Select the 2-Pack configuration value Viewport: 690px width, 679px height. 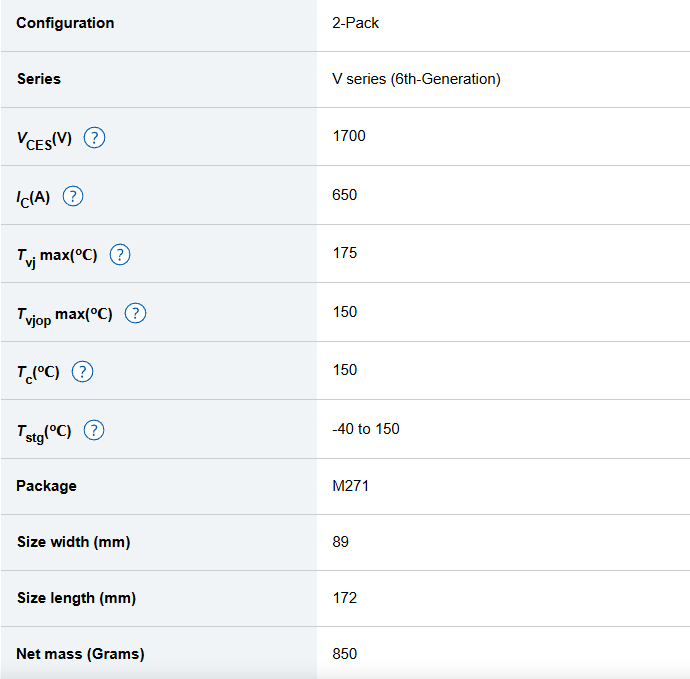click(x=356, y=23)
